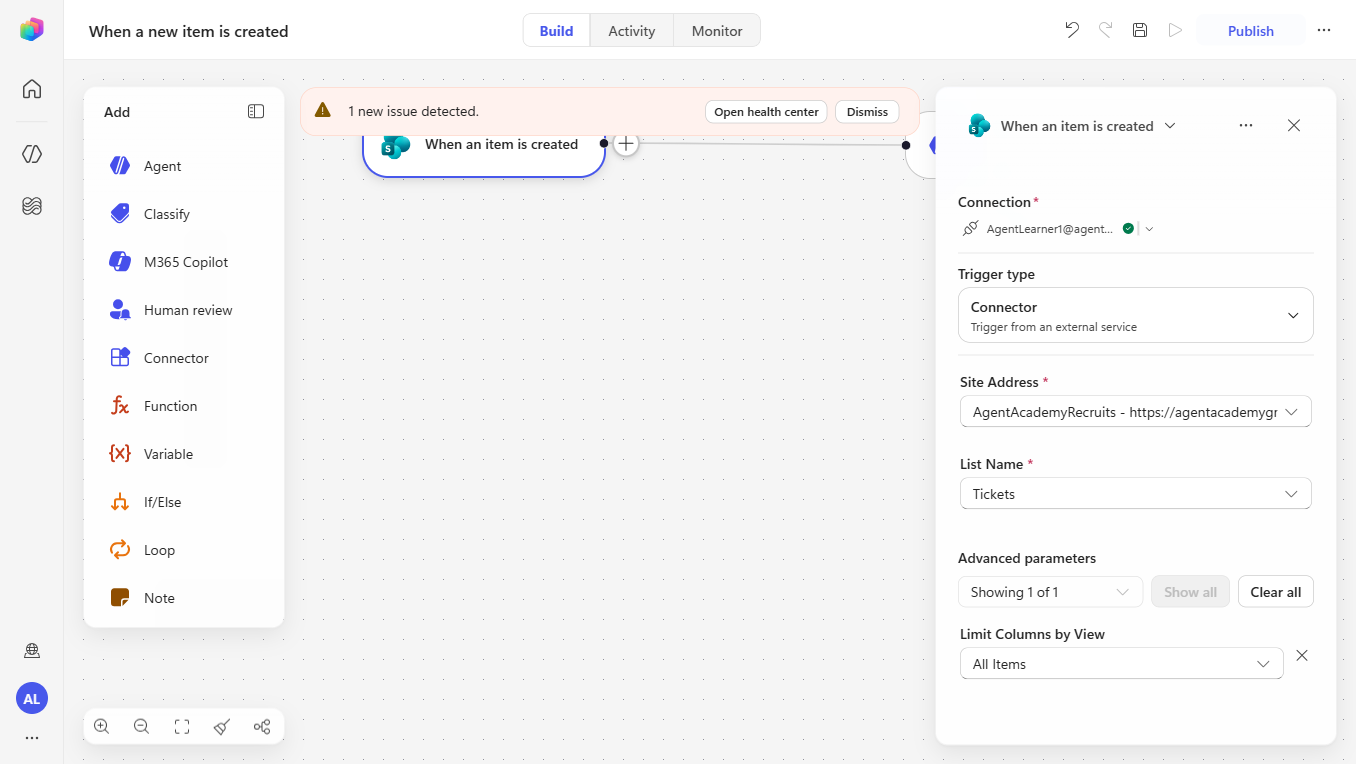Switch to the Build tab
The image size is (1356, 764).
click(x=556, y=30)
